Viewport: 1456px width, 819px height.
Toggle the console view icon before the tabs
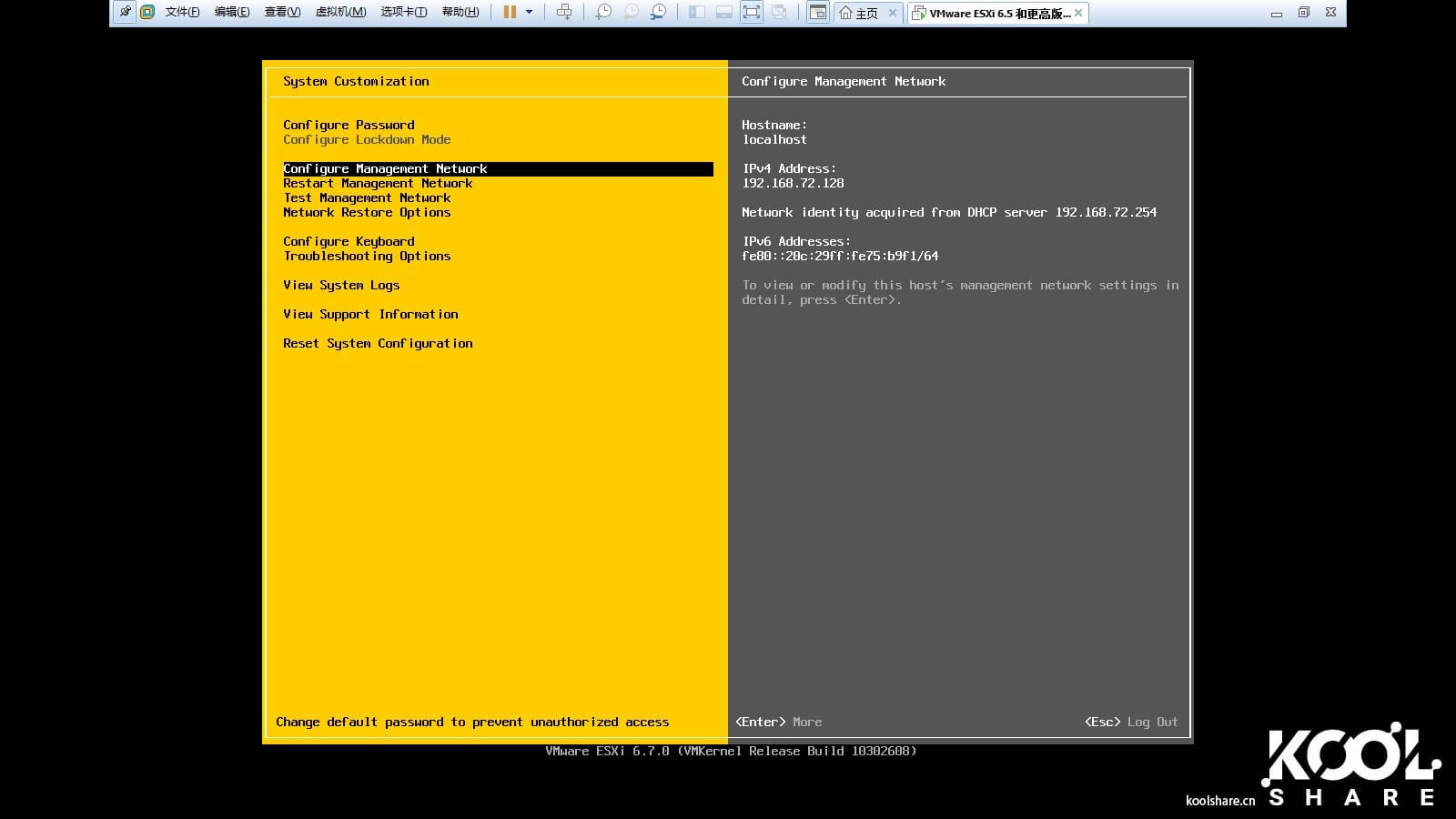click(x=816, y=12)
